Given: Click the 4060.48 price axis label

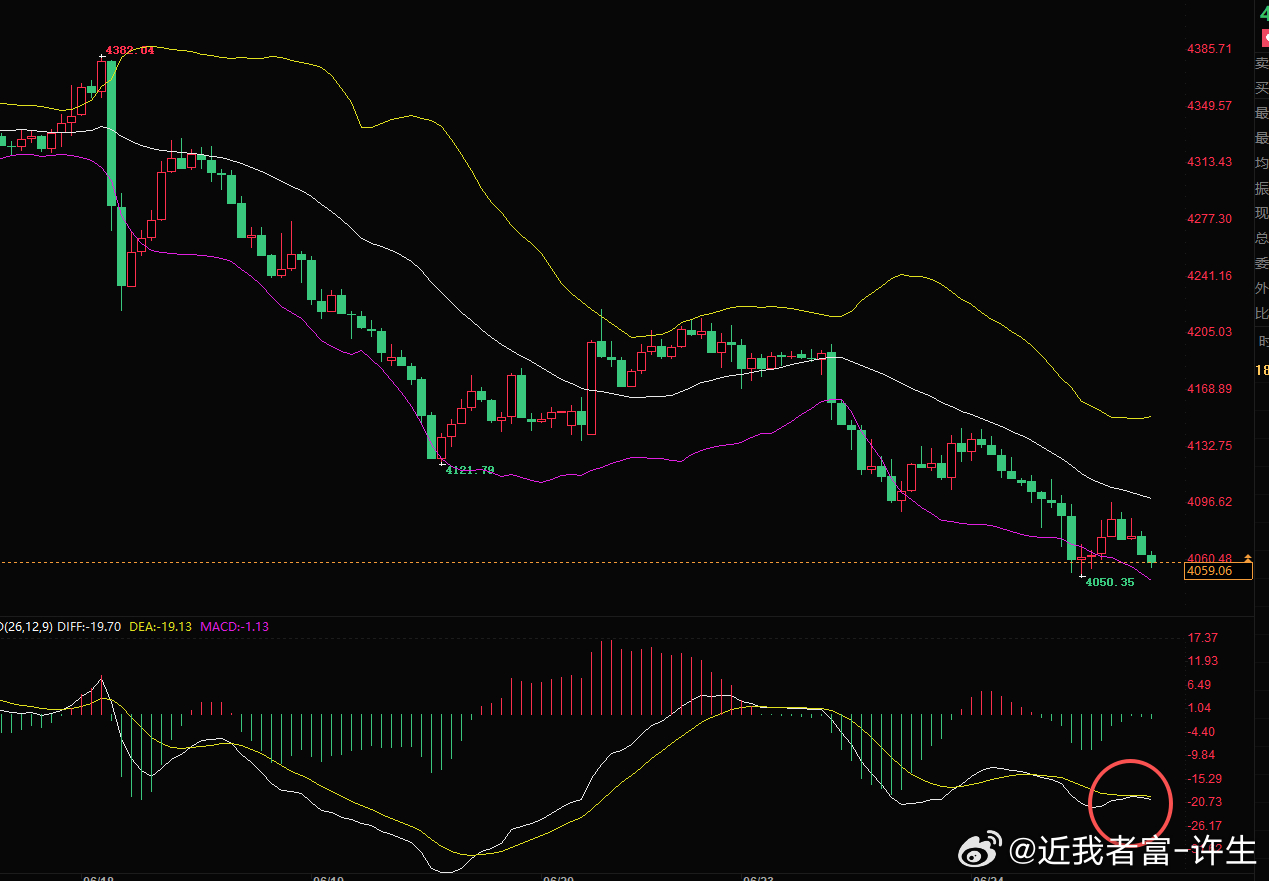Looking at the screenshot, I should pyautogui.click(x=1209, y=558).
